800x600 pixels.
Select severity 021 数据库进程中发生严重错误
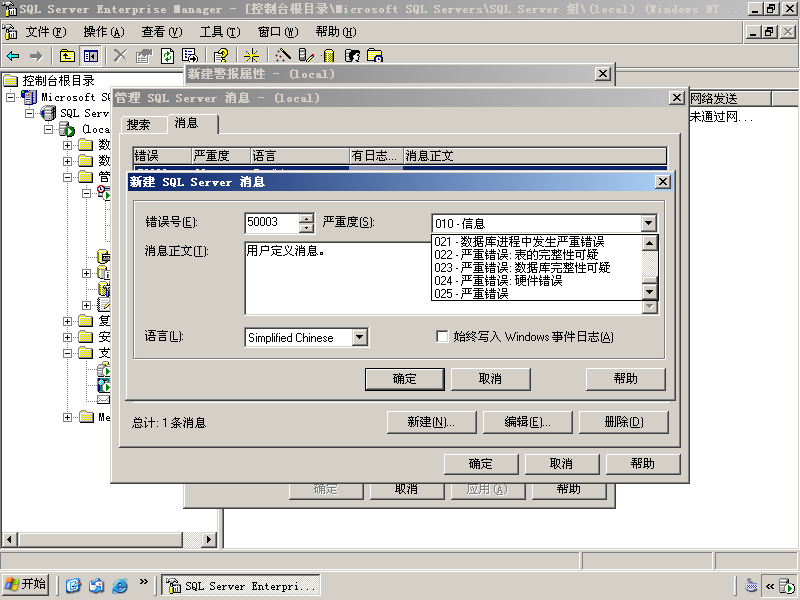point(536,241)
